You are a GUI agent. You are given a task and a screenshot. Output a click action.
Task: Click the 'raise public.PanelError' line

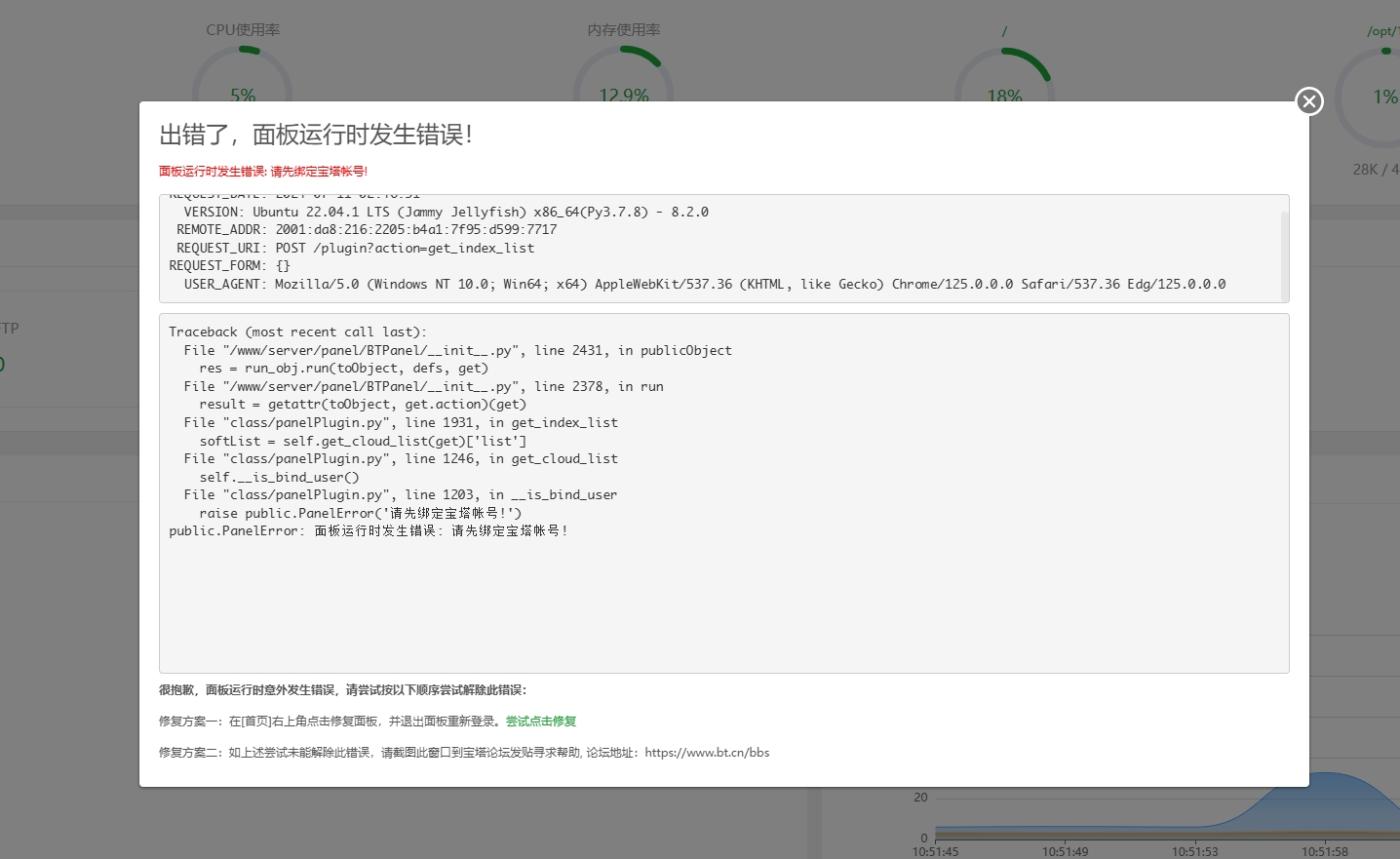(361, 513)
